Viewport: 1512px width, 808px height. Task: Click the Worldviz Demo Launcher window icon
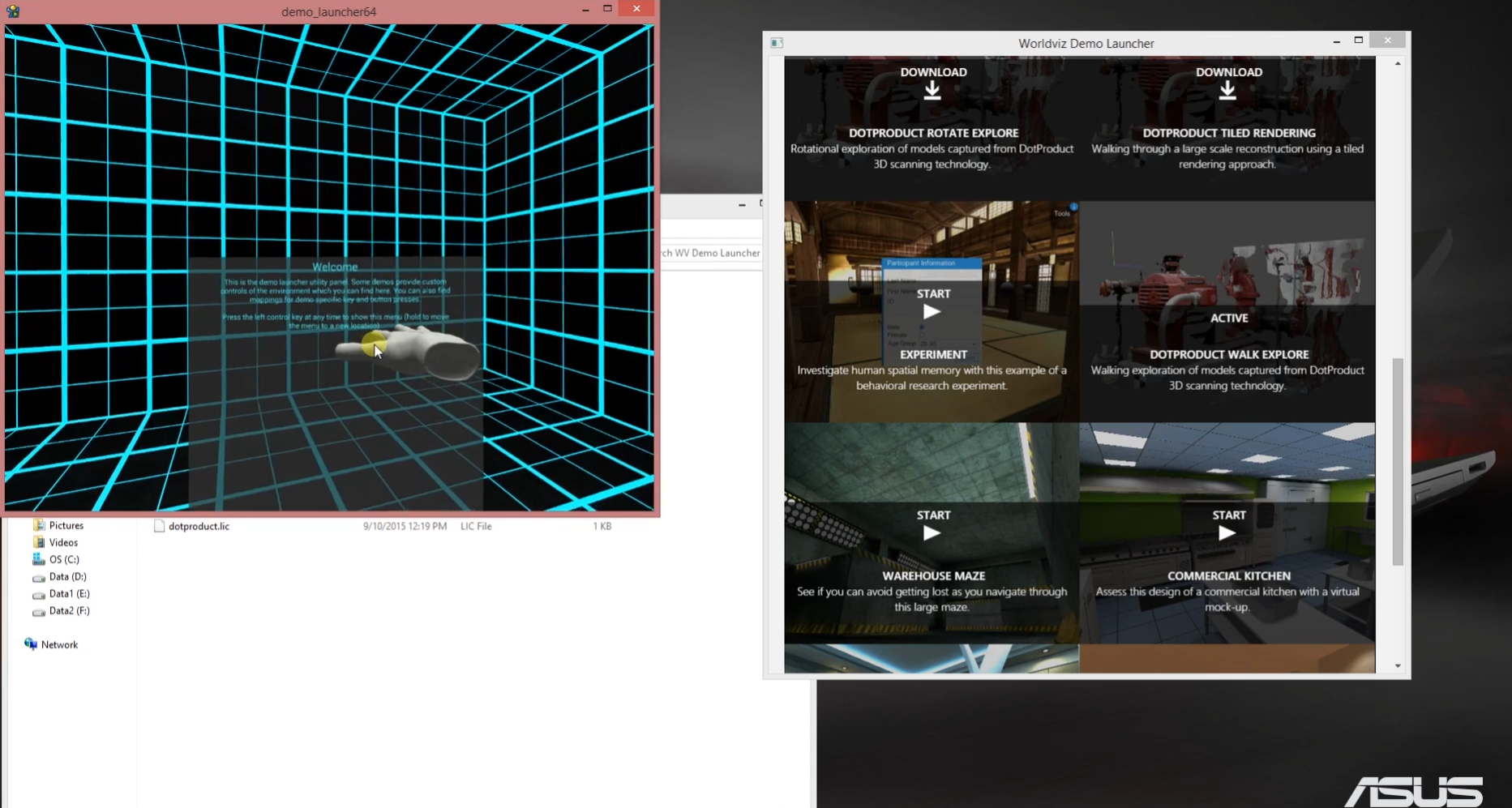pos(777,43)
